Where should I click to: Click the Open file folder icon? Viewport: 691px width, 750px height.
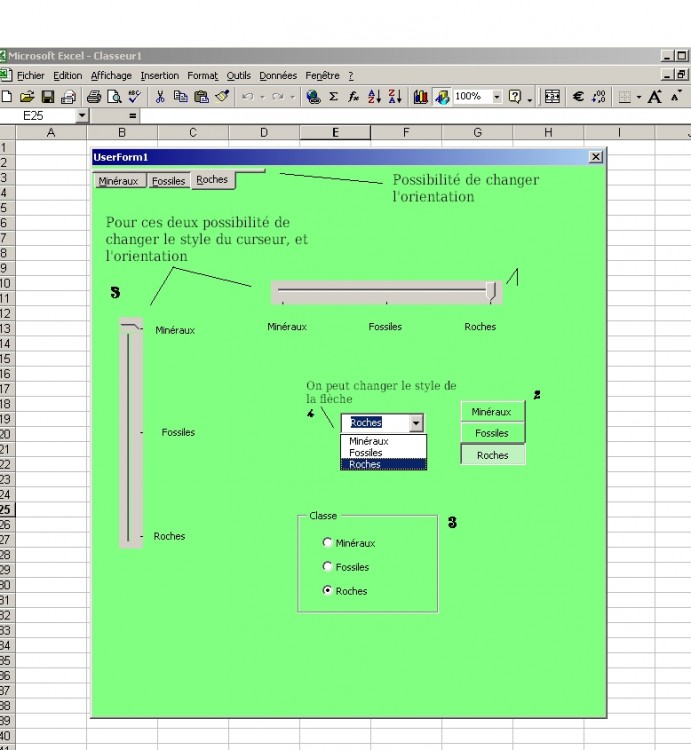click(27, 97)
